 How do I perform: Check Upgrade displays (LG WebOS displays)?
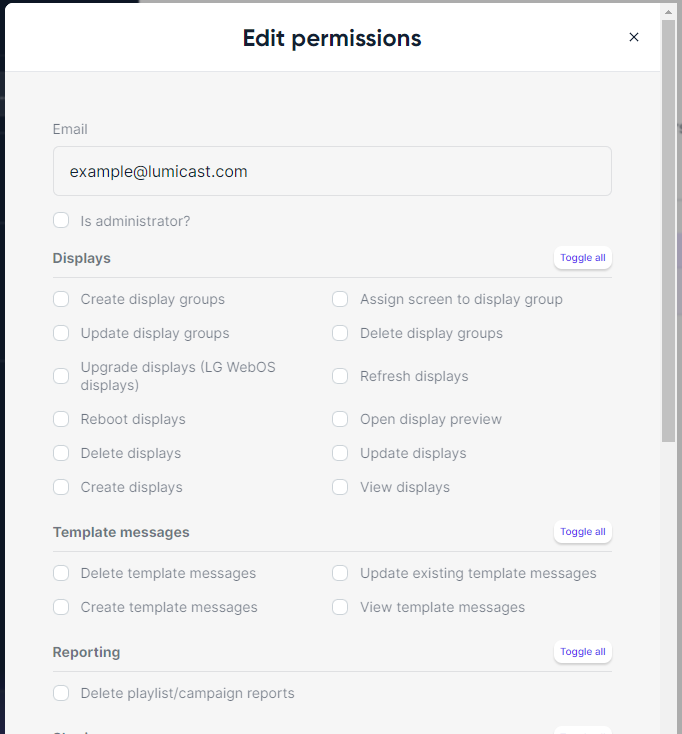point(61,376)
